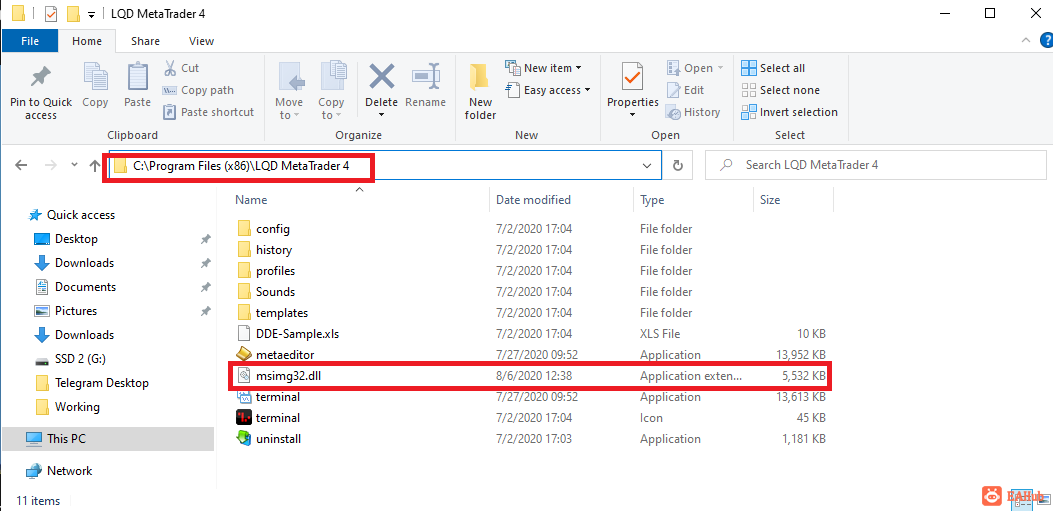
Task: Click the History ribbon button
Action: click(x=693, y=112)
